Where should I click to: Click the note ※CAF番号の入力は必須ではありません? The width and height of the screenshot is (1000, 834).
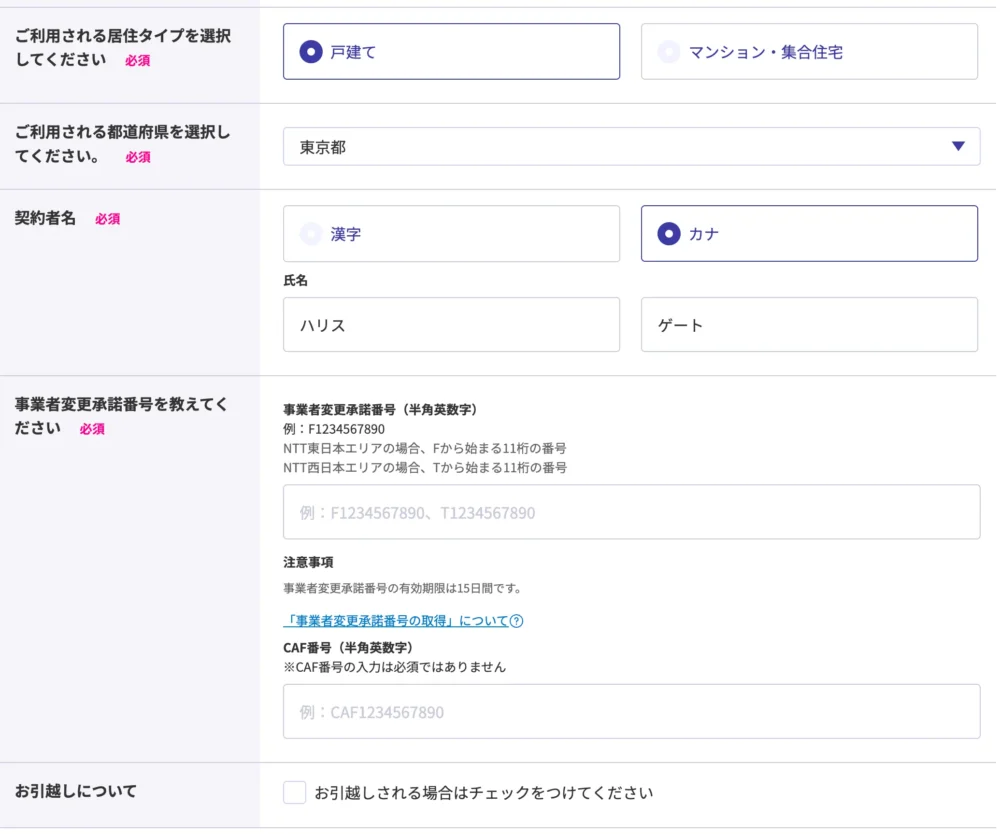click(x=395, y=667)
